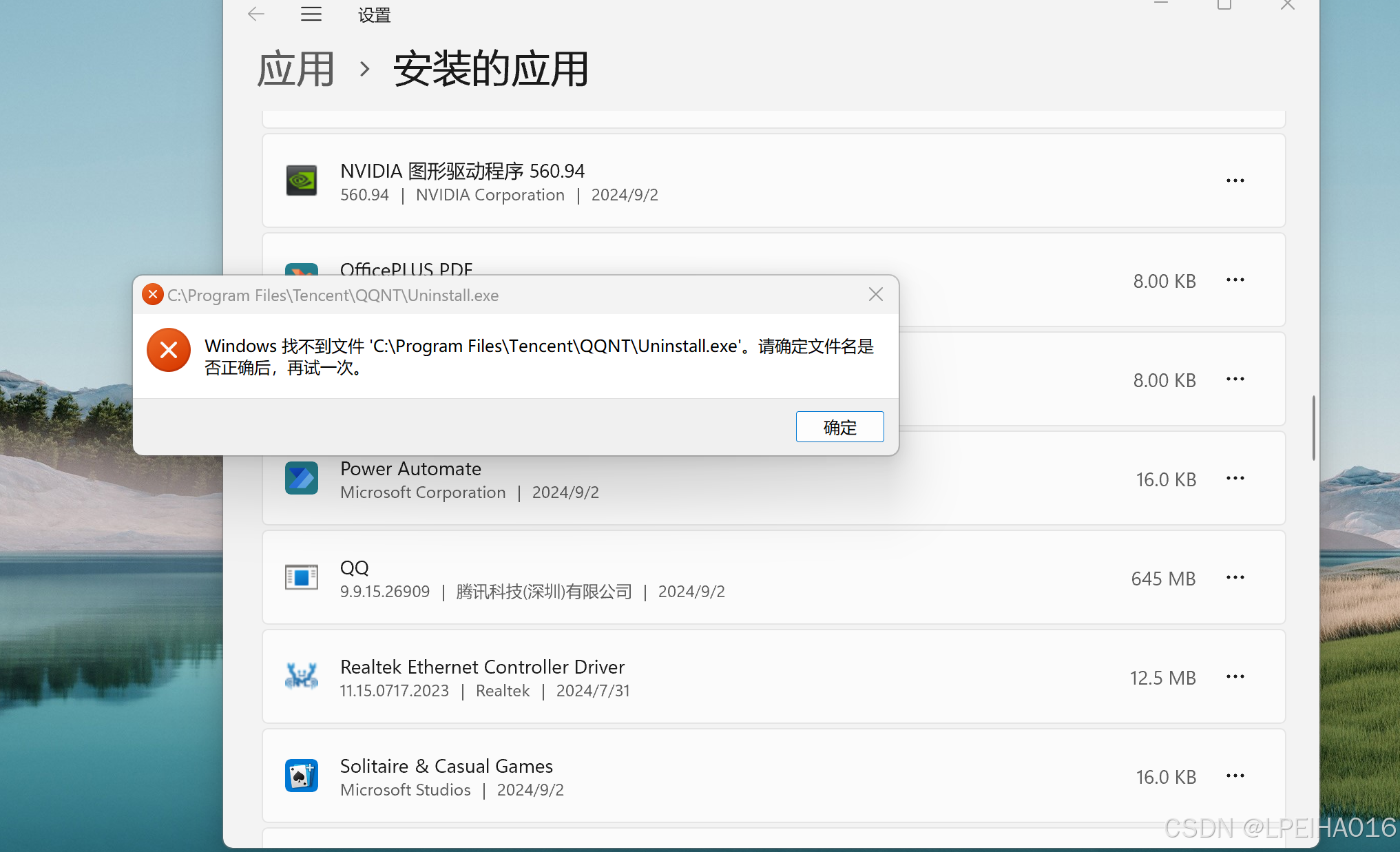Open more options for Power Automate
This screenshot has height=852, width=1400.
tap(1235, 478)
